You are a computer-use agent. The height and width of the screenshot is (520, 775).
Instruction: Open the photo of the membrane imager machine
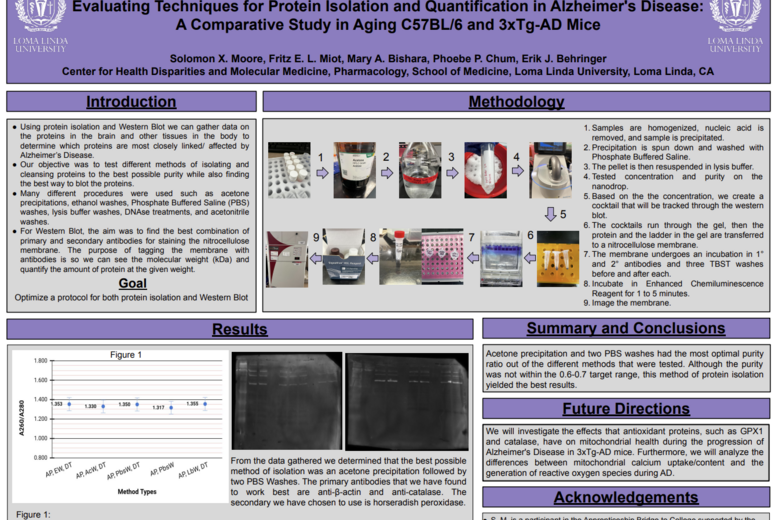tap(287, 260)
